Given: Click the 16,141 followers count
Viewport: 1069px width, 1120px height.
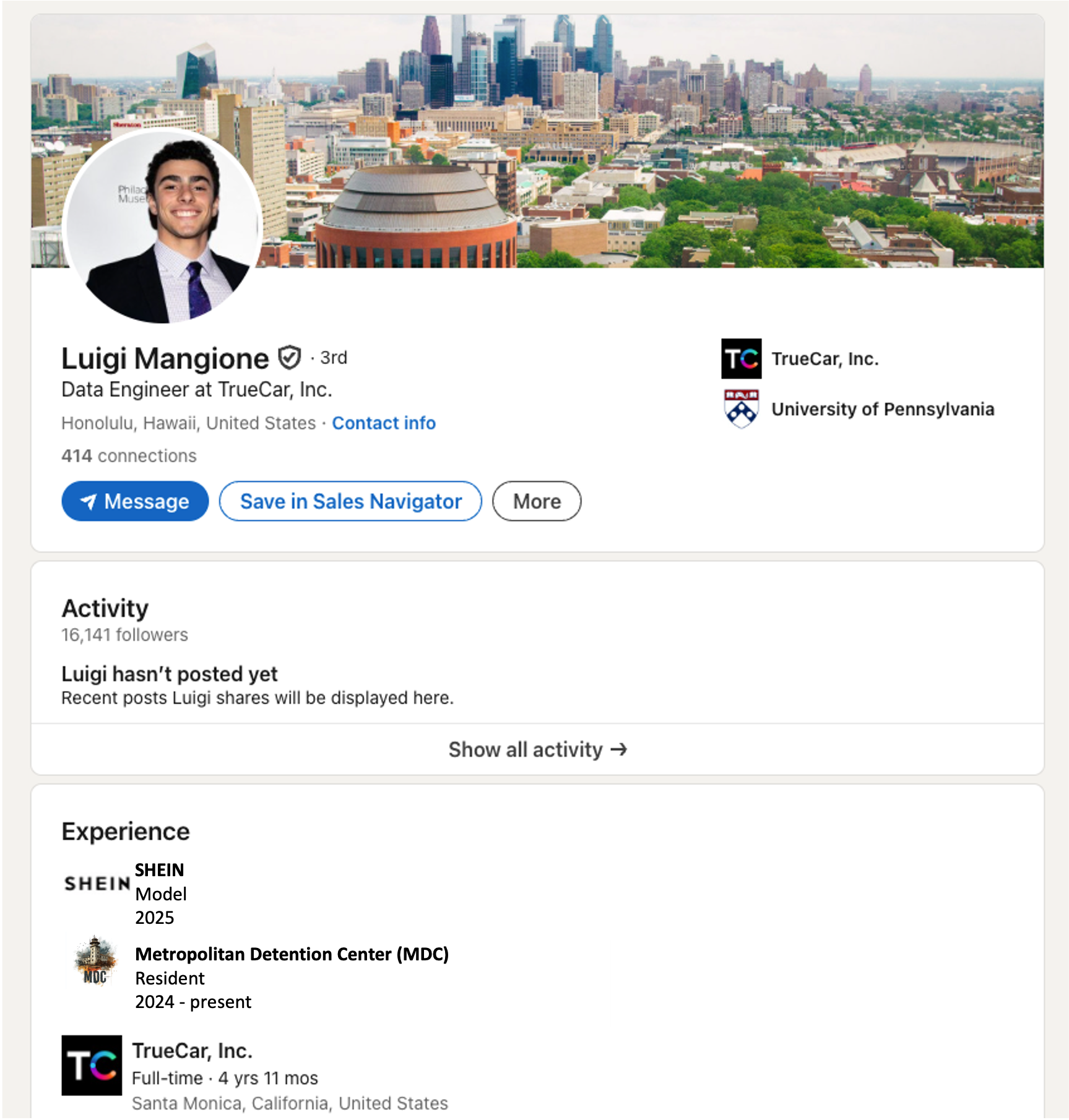Looking at the screenshot, I should pos(124,634).
